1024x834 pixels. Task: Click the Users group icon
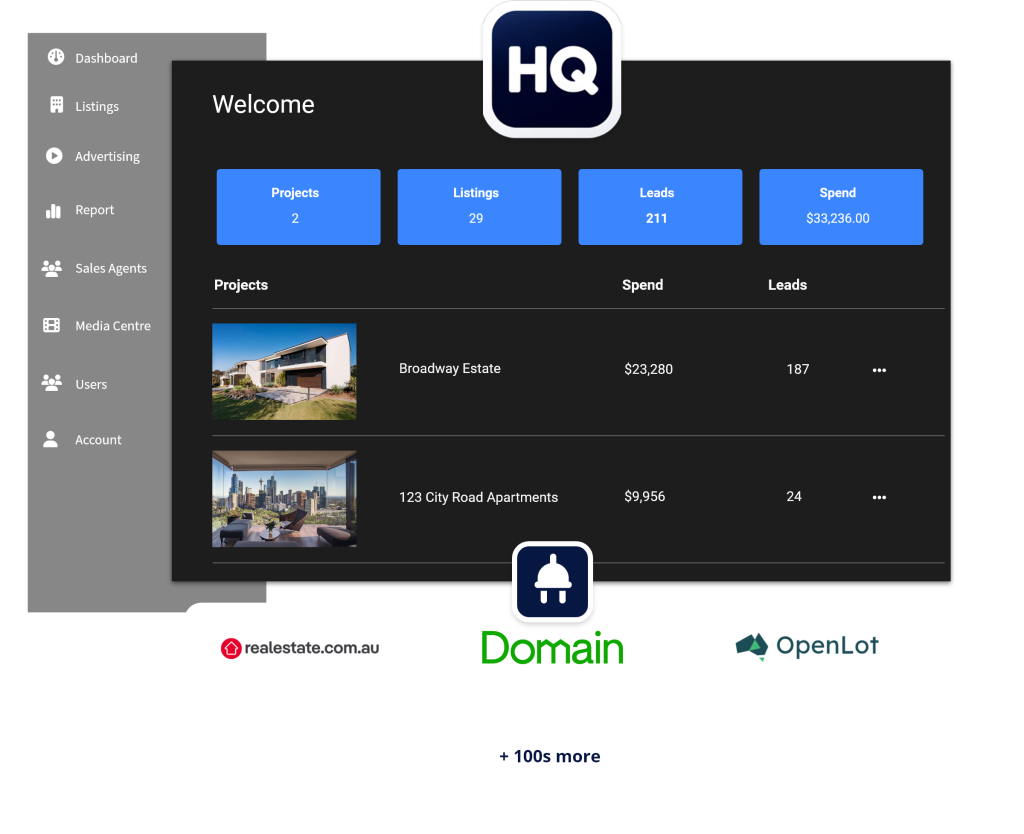click(52, 383)
